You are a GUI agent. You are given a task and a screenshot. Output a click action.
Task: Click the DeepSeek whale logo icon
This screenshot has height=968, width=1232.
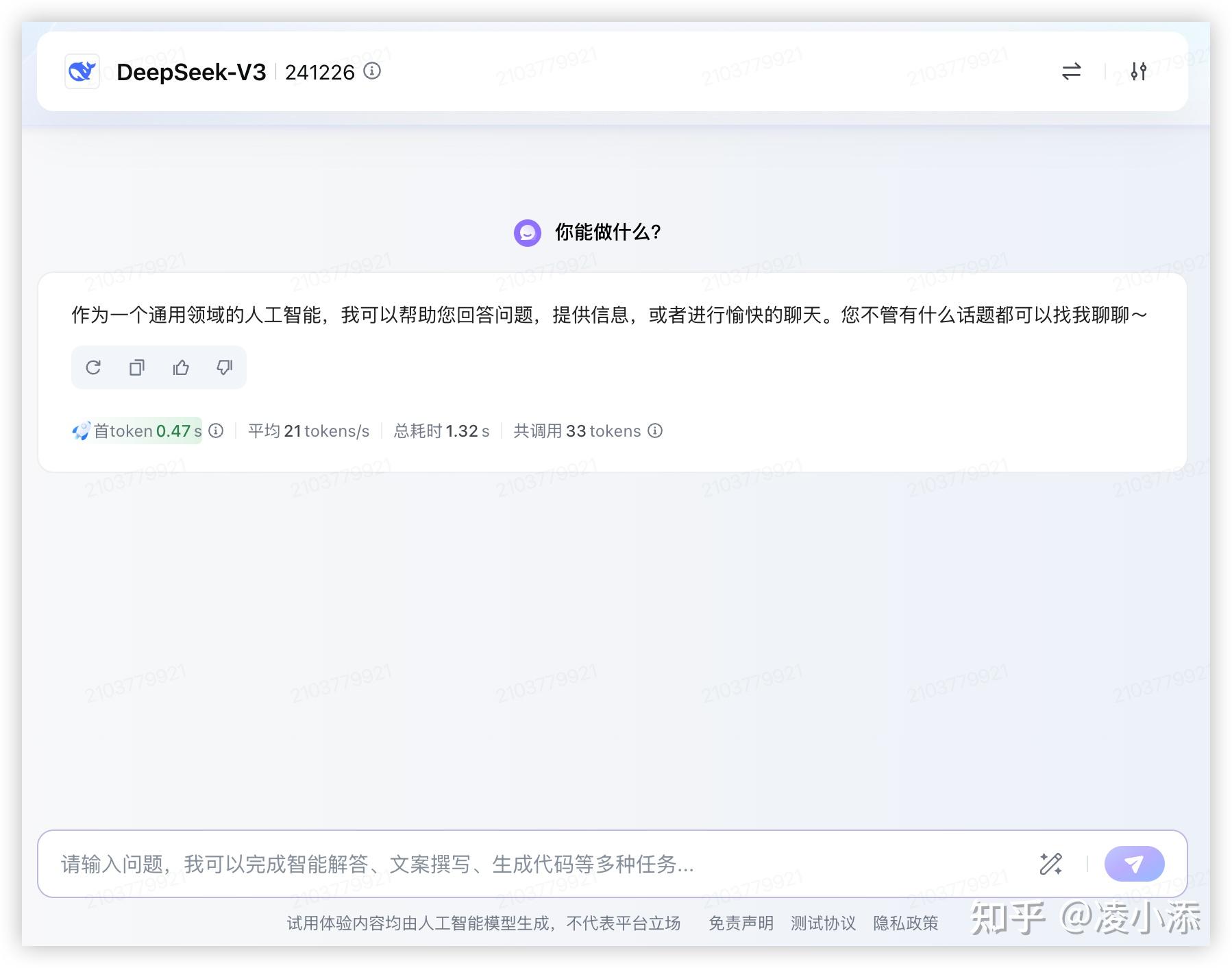[82, 71]
